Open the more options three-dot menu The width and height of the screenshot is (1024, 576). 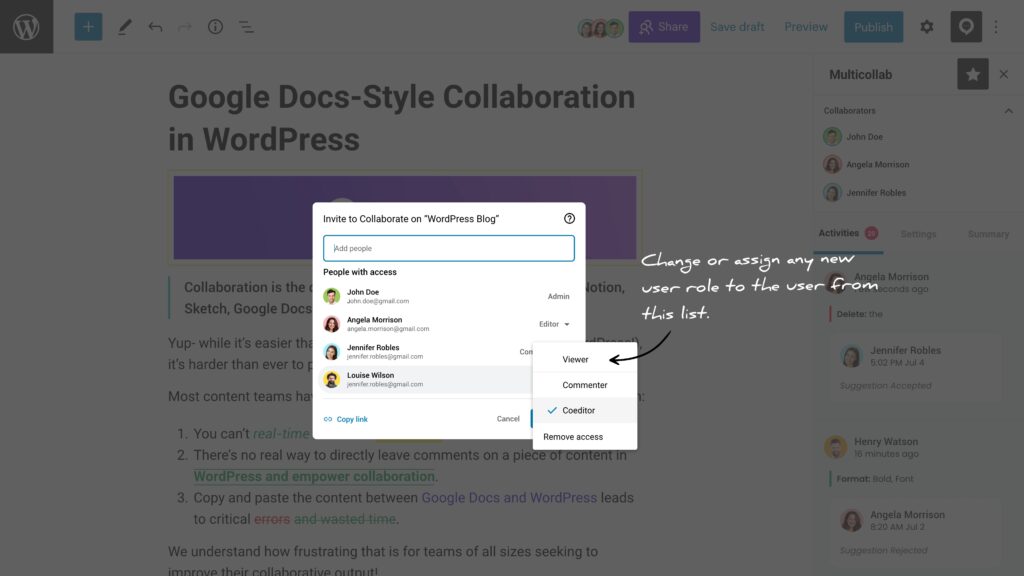(x=996, y=27)
